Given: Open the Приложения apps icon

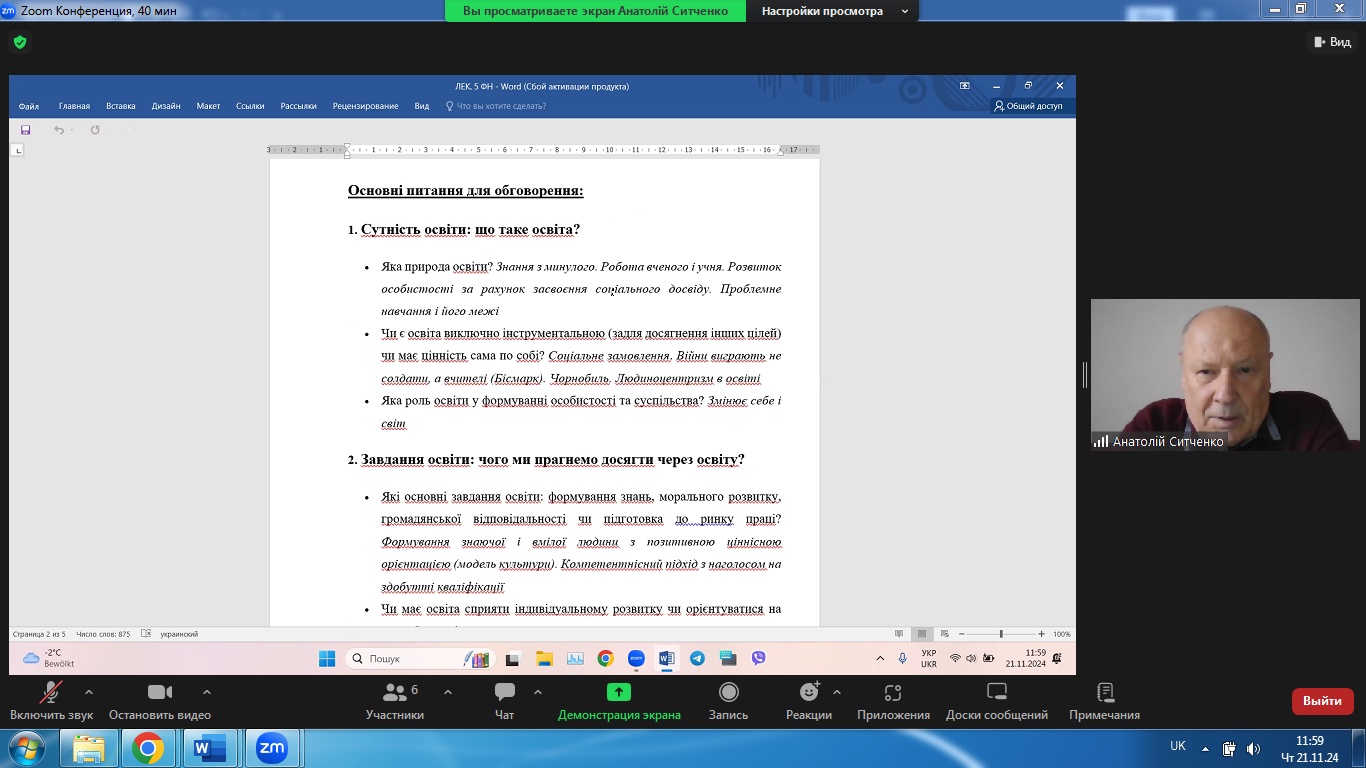Looking at the screenshot, I should click(893, 693).
